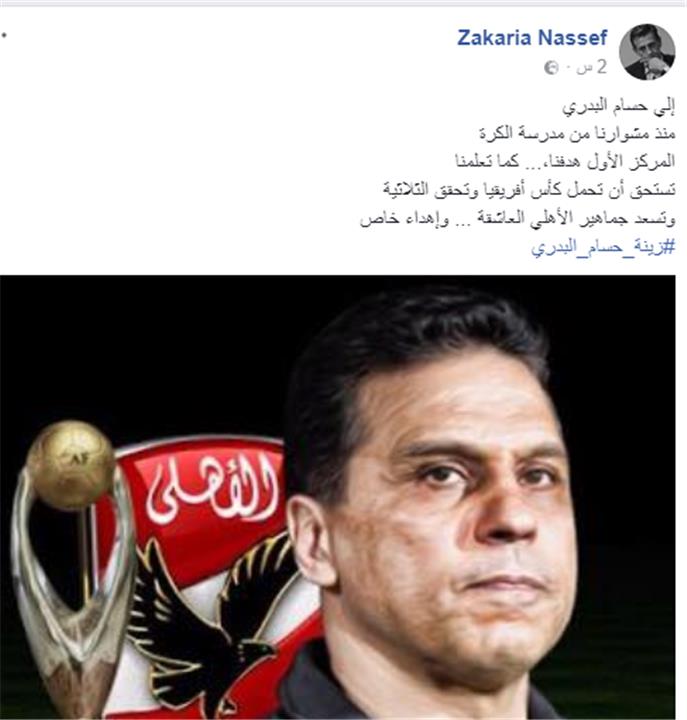Image resolution: width=687 pixels, height=720 pixels.
Task: Click the post timestamp "2 س"
Action: click(592, 68)
